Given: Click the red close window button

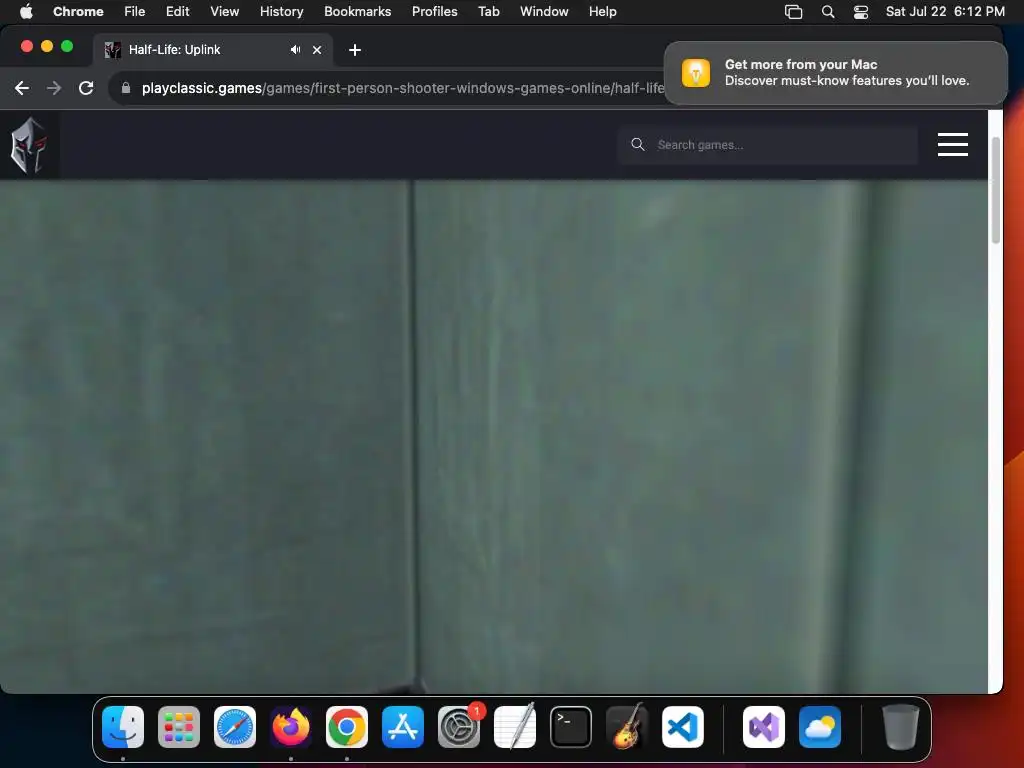Looking at the screenshot, I should pyautogui.click(x=27, y=46).
